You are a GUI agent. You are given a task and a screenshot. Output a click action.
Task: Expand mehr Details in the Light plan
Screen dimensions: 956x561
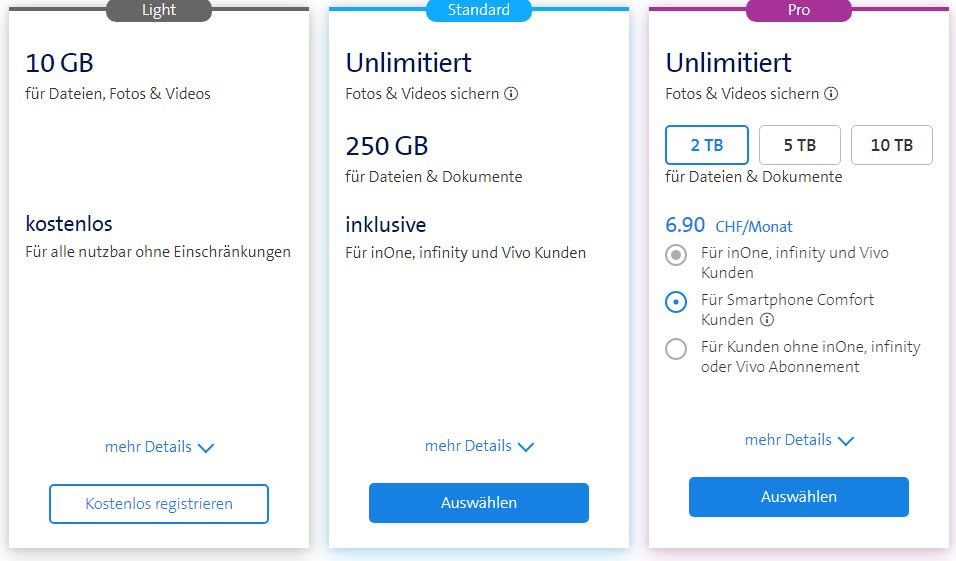[x=159, y=447]
